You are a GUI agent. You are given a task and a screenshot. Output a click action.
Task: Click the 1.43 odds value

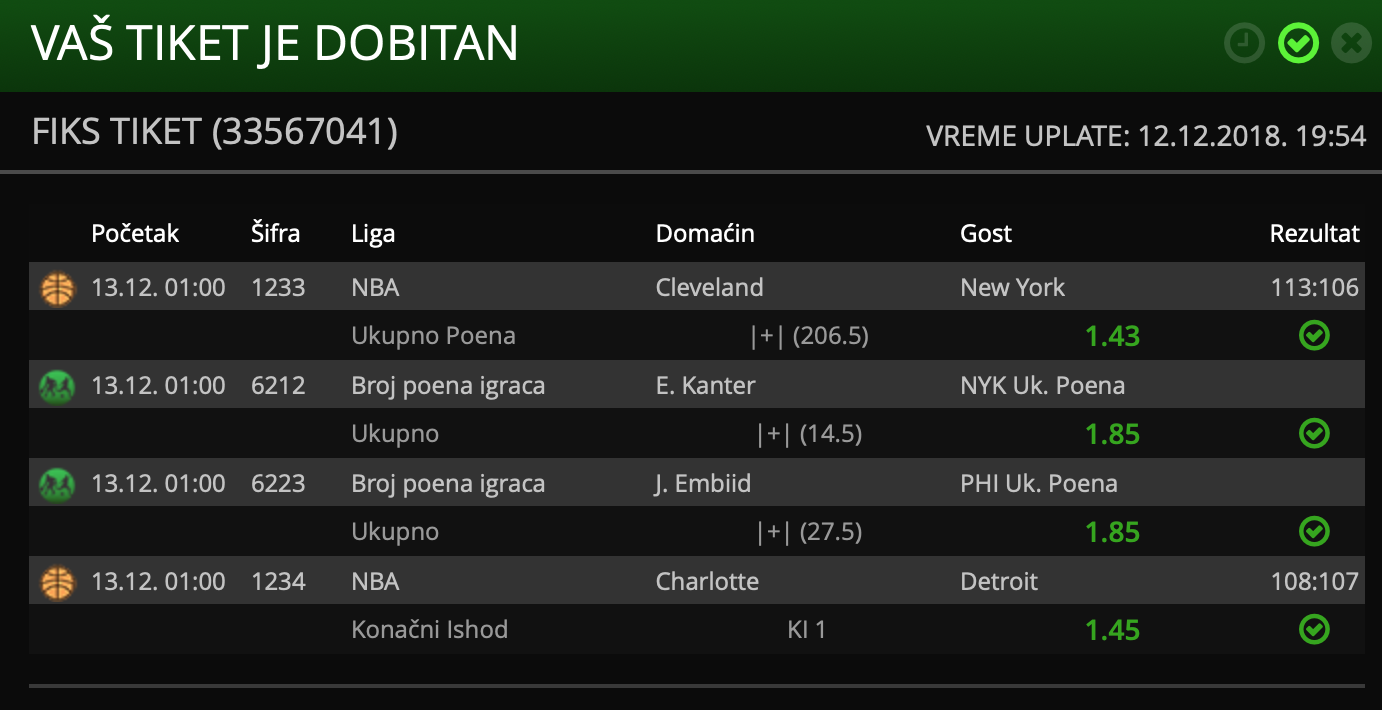tap(1112, 336)
